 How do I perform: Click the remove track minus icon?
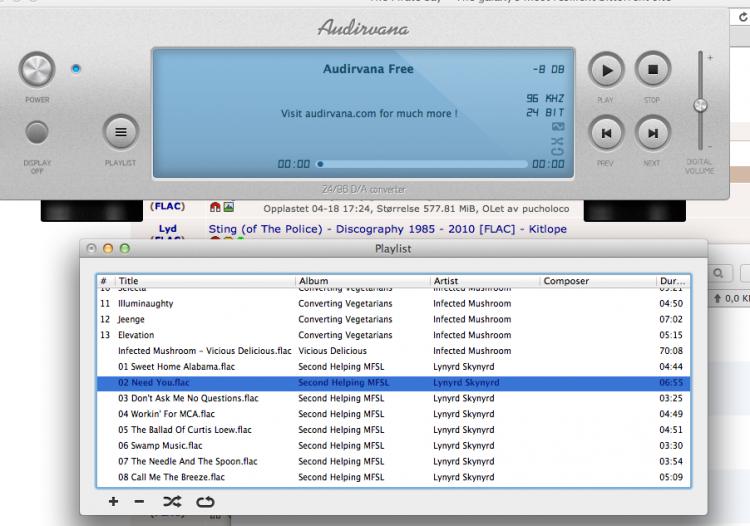(139, 501)
